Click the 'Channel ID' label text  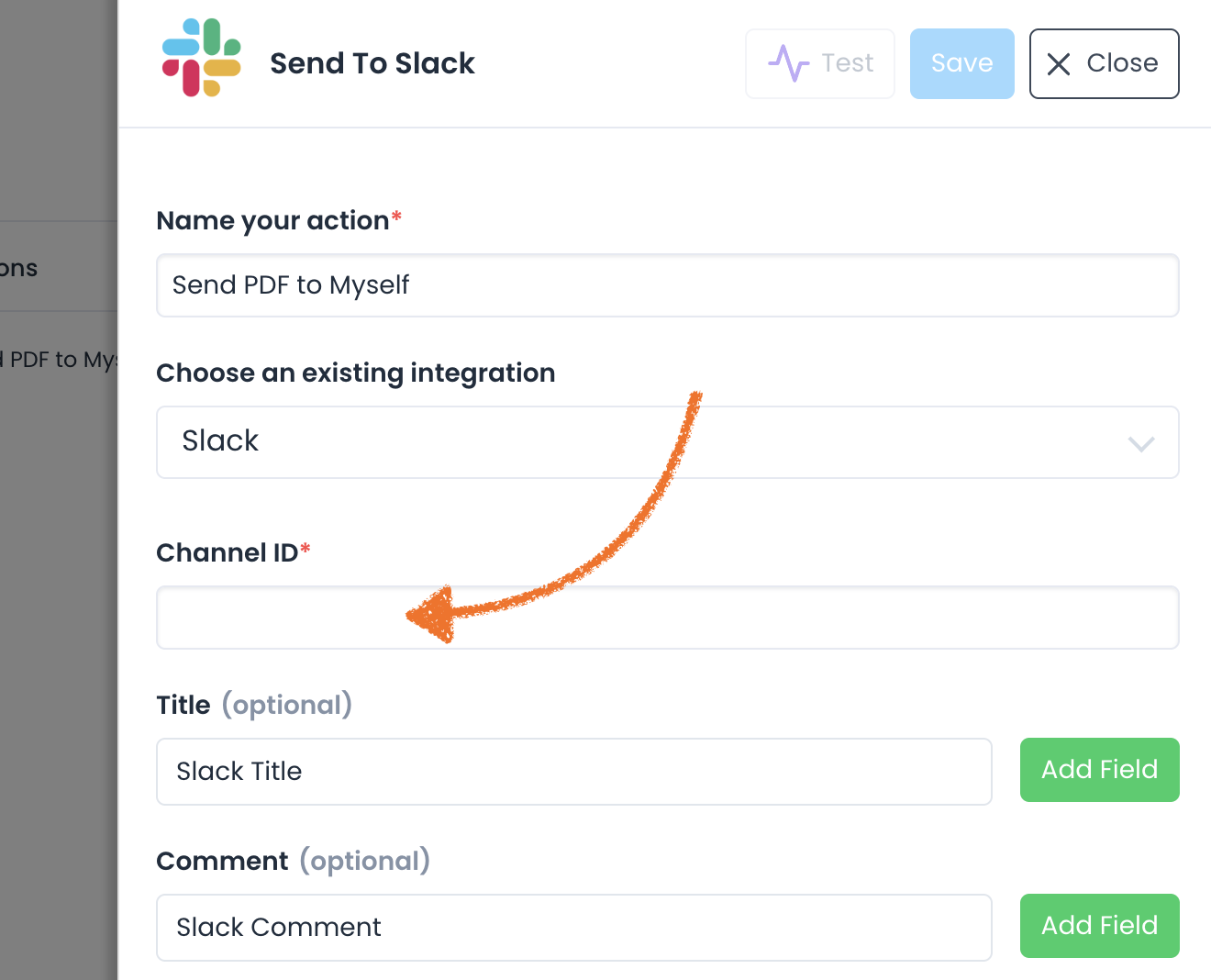click(x=227, y=553)
